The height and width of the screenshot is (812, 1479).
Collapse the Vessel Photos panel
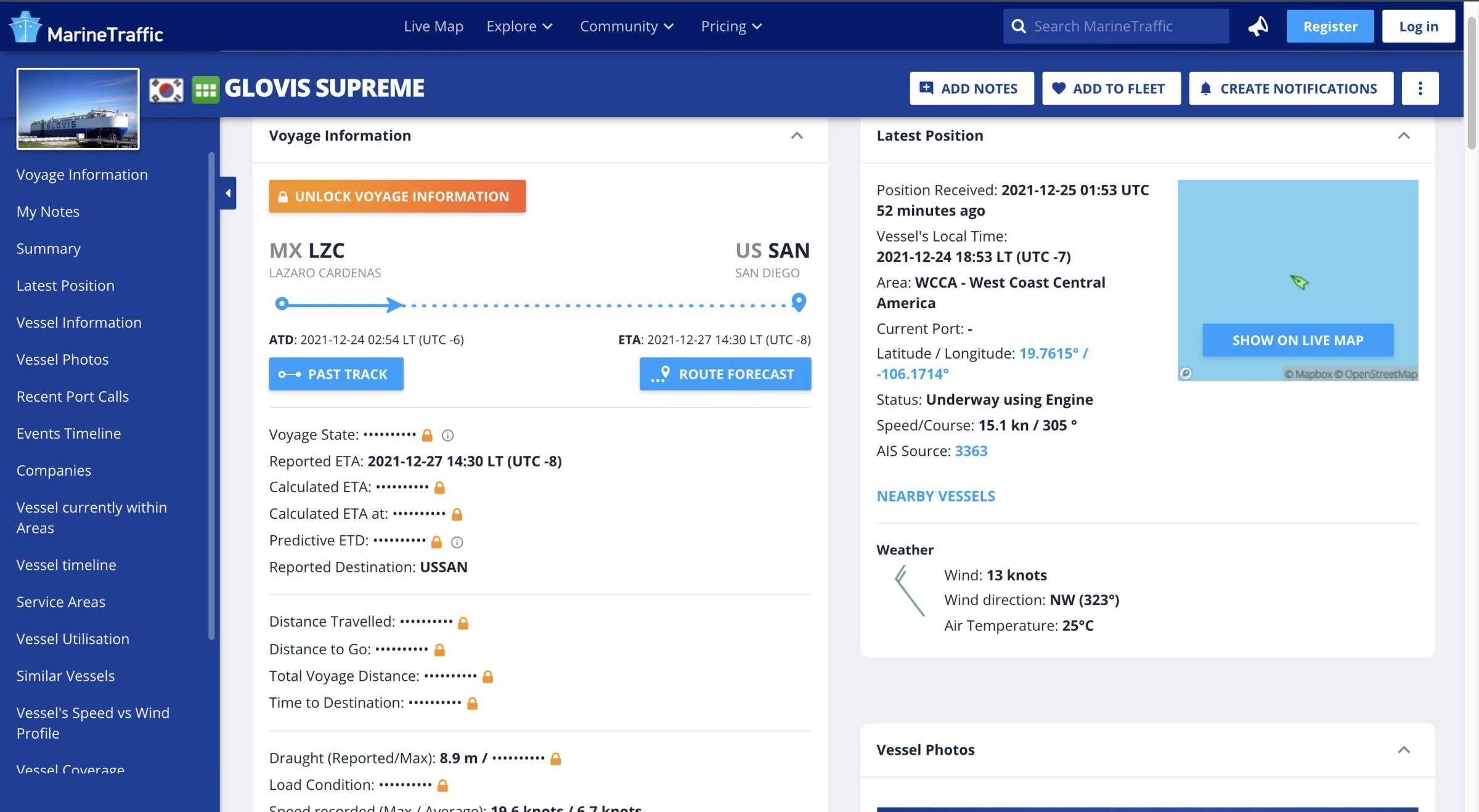point(1404,750)
